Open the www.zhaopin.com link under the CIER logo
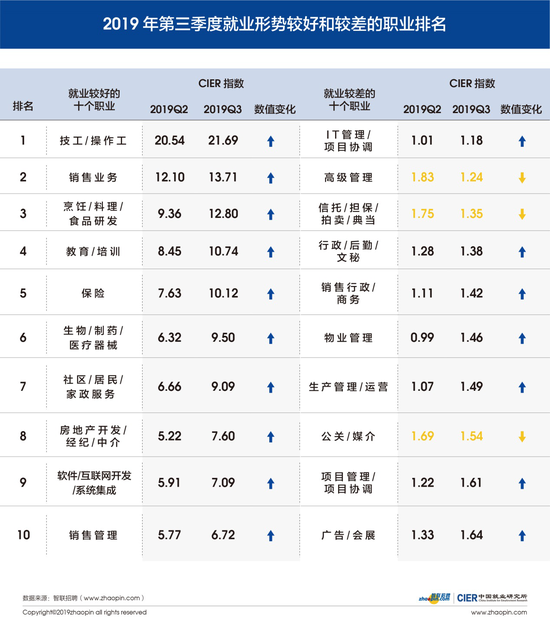 tap(499, 613)
